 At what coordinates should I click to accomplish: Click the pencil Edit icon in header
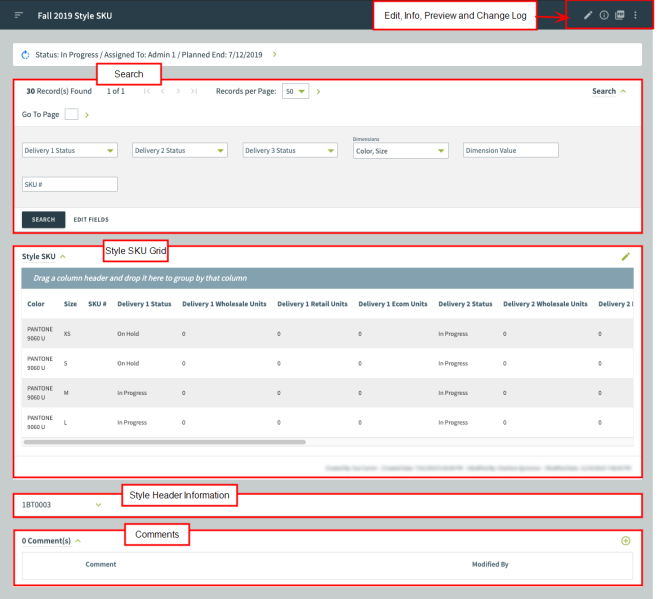pos(588,15)
